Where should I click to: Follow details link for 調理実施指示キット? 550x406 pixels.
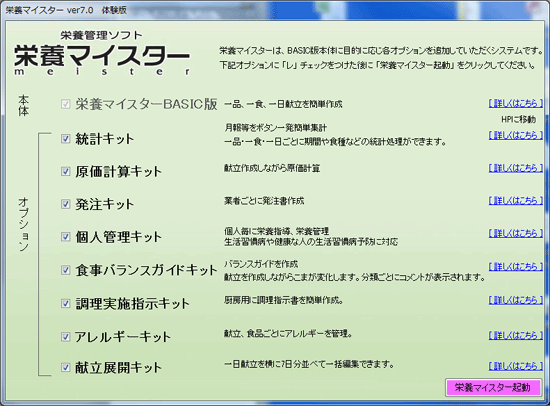click(x=516, y=300)
